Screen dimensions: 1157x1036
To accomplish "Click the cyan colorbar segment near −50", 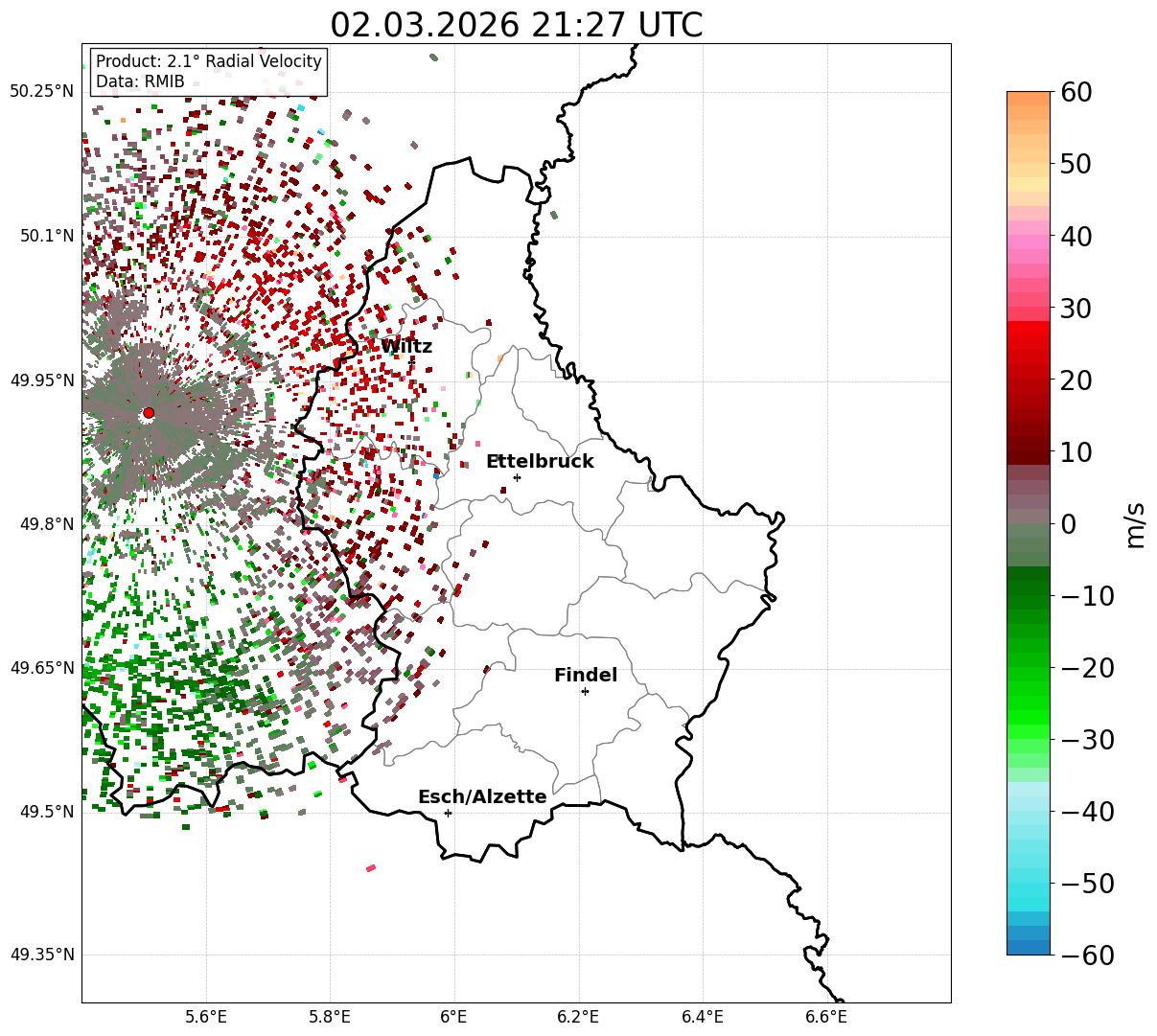I will pyautogui.click(x=1029, y=889).
